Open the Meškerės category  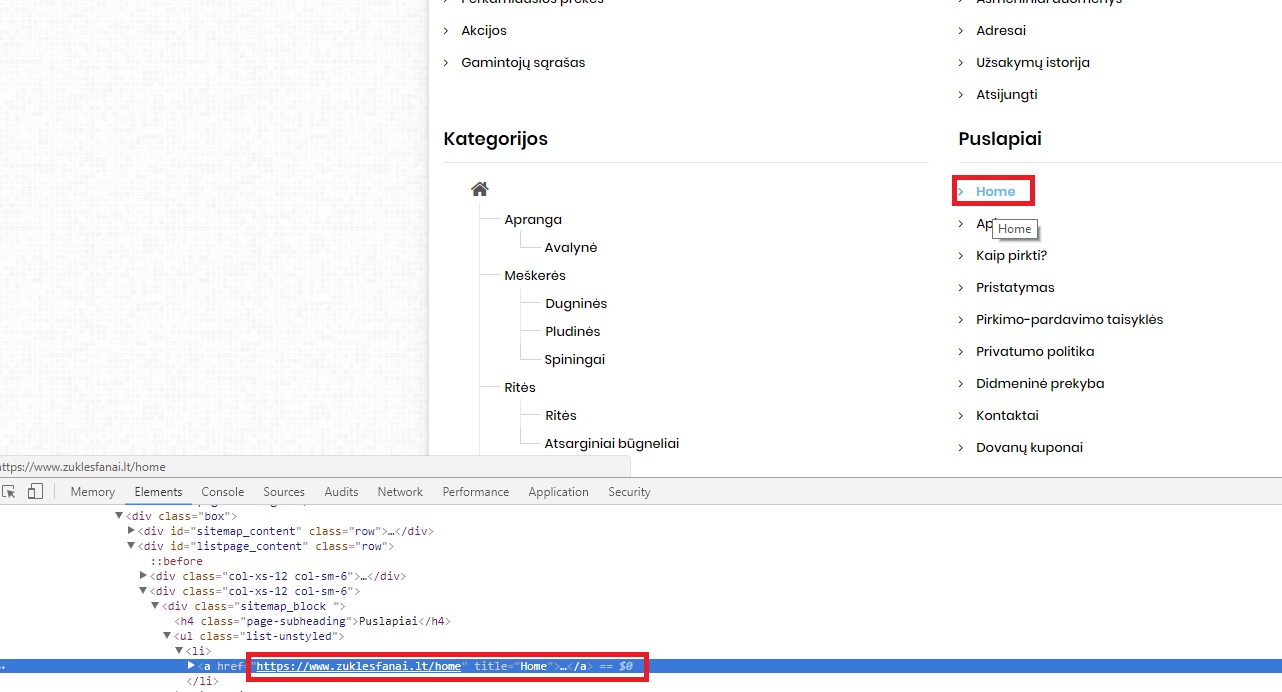535,275
